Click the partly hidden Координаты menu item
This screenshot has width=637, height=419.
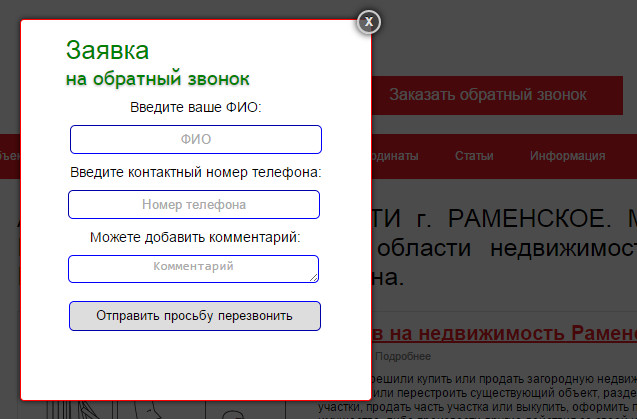(395, 156)
